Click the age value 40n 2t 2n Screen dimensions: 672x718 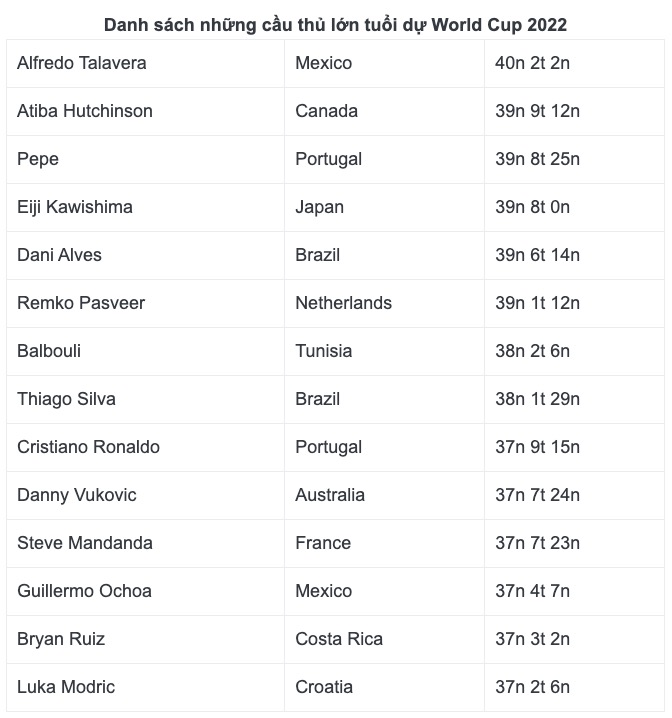(533, 63)
